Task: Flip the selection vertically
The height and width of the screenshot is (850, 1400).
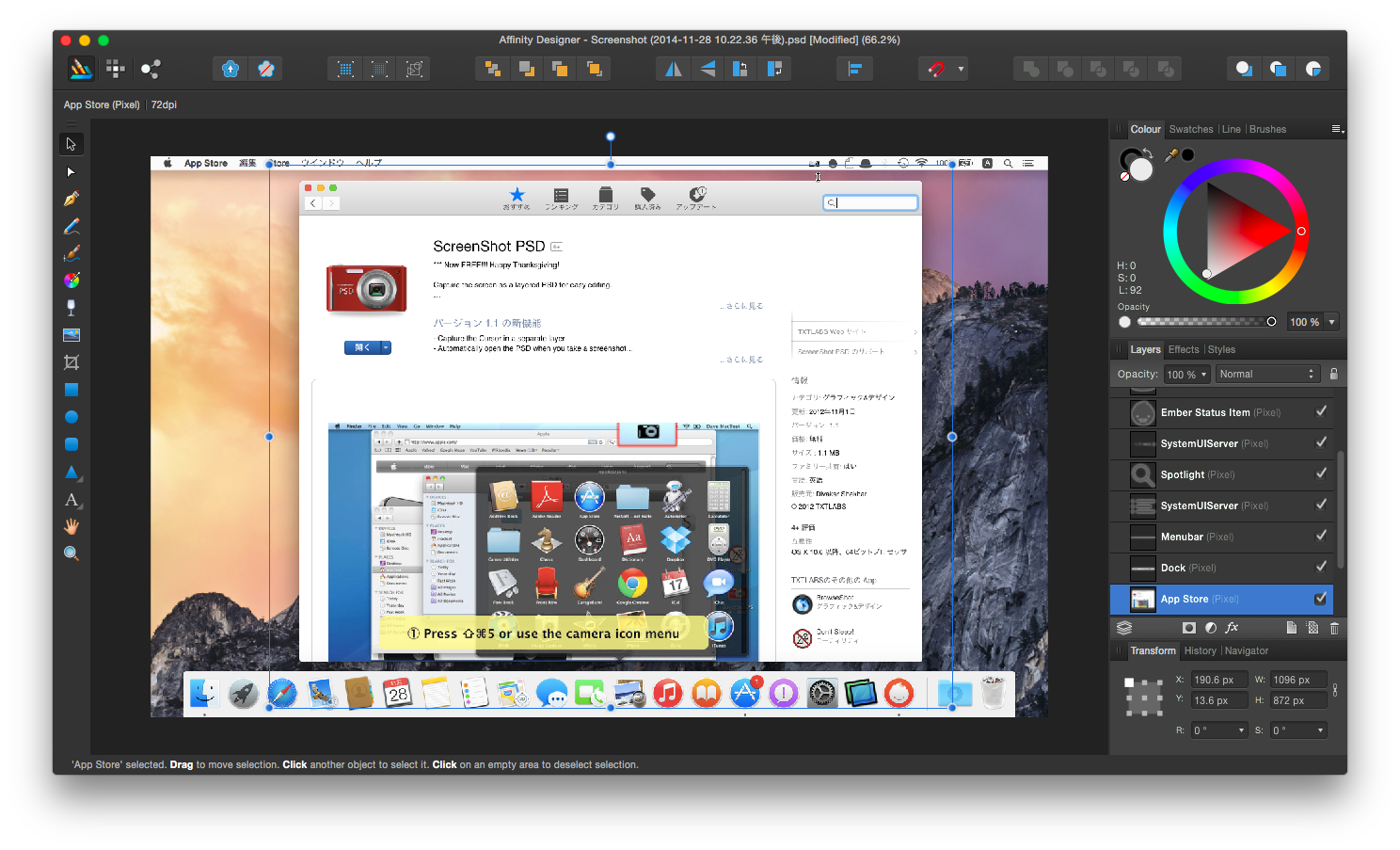Action: (x=708, y=69)
